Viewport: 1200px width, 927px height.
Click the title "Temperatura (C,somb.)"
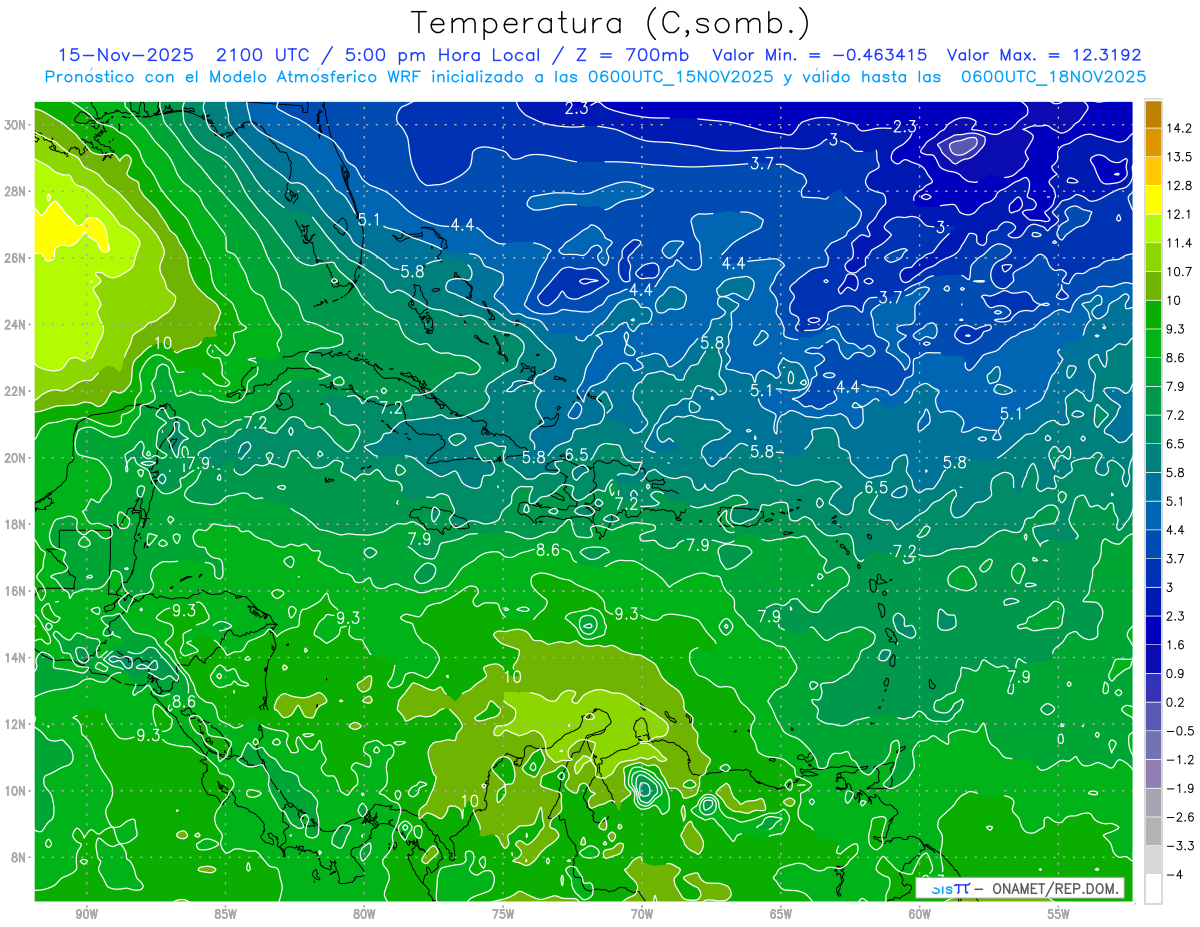[610, 23]
